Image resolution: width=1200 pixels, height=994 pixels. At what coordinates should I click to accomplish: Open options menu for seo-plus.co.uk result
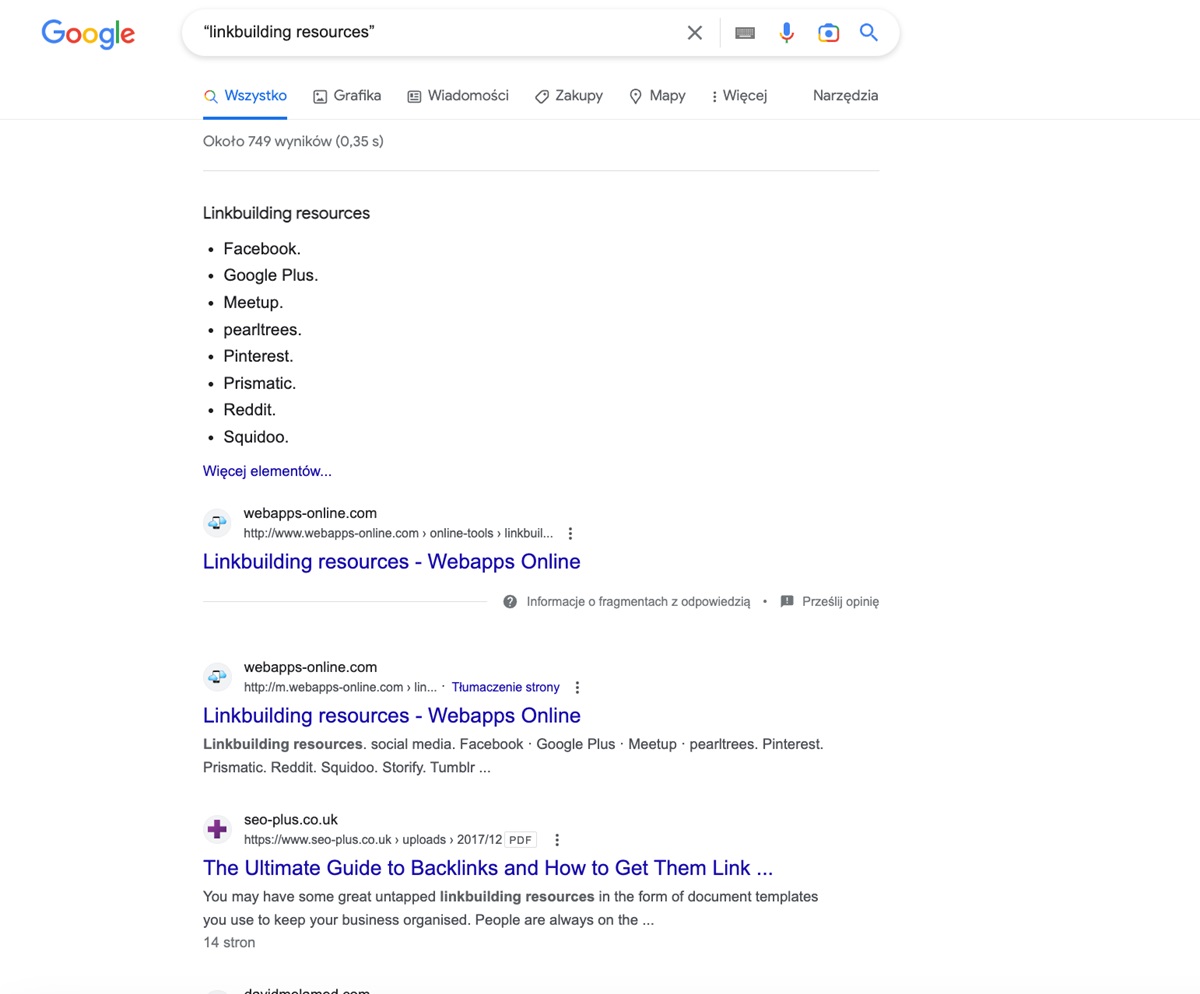[x=557, y=840]
